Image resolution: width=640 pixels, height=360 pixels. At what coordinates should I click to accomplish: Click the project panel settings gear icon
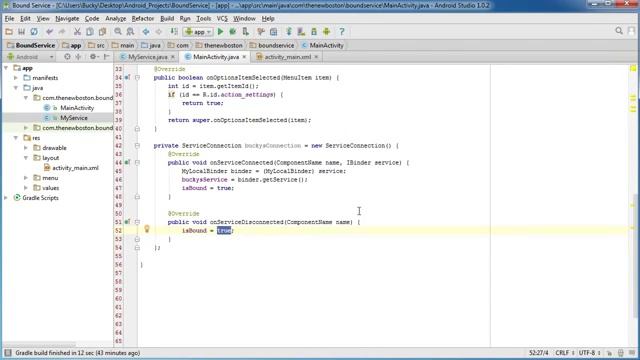93,57
